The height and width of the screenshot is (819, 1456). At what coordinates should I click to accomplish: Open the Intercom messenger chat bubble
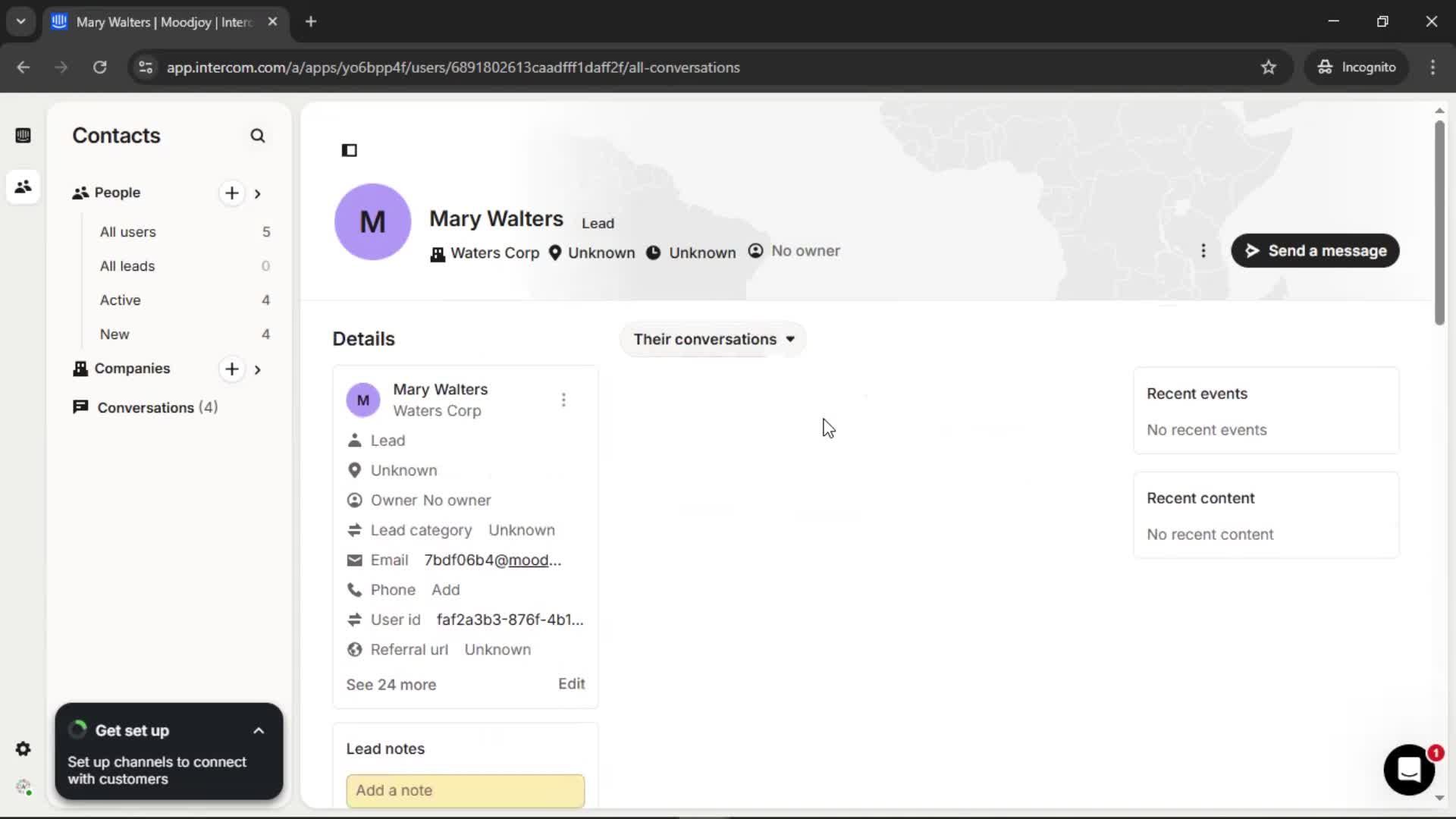(1409, 770)
